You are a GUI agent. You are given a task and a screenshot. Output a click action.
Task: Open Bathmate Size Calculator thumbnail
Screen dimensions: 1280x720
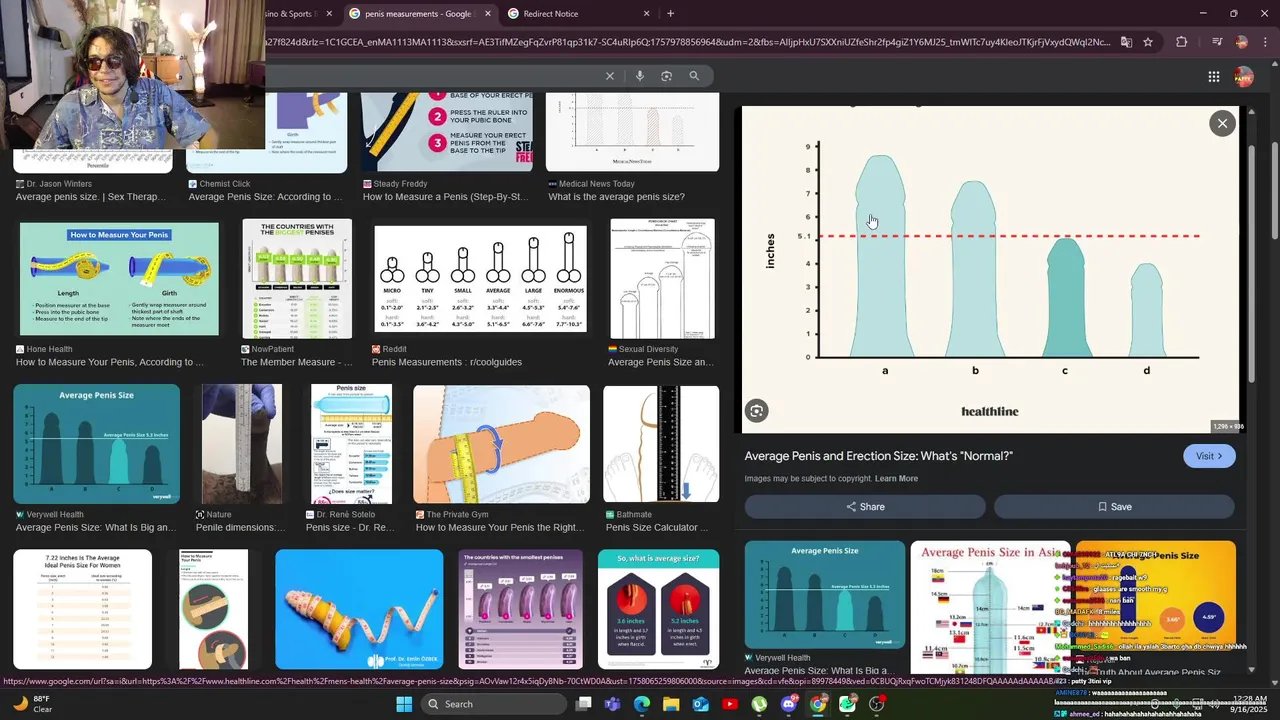(661, 444)
